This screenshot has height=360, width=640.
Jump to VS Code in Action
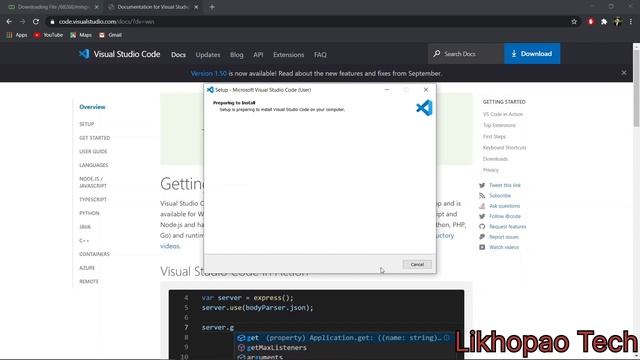click(502, 114)
